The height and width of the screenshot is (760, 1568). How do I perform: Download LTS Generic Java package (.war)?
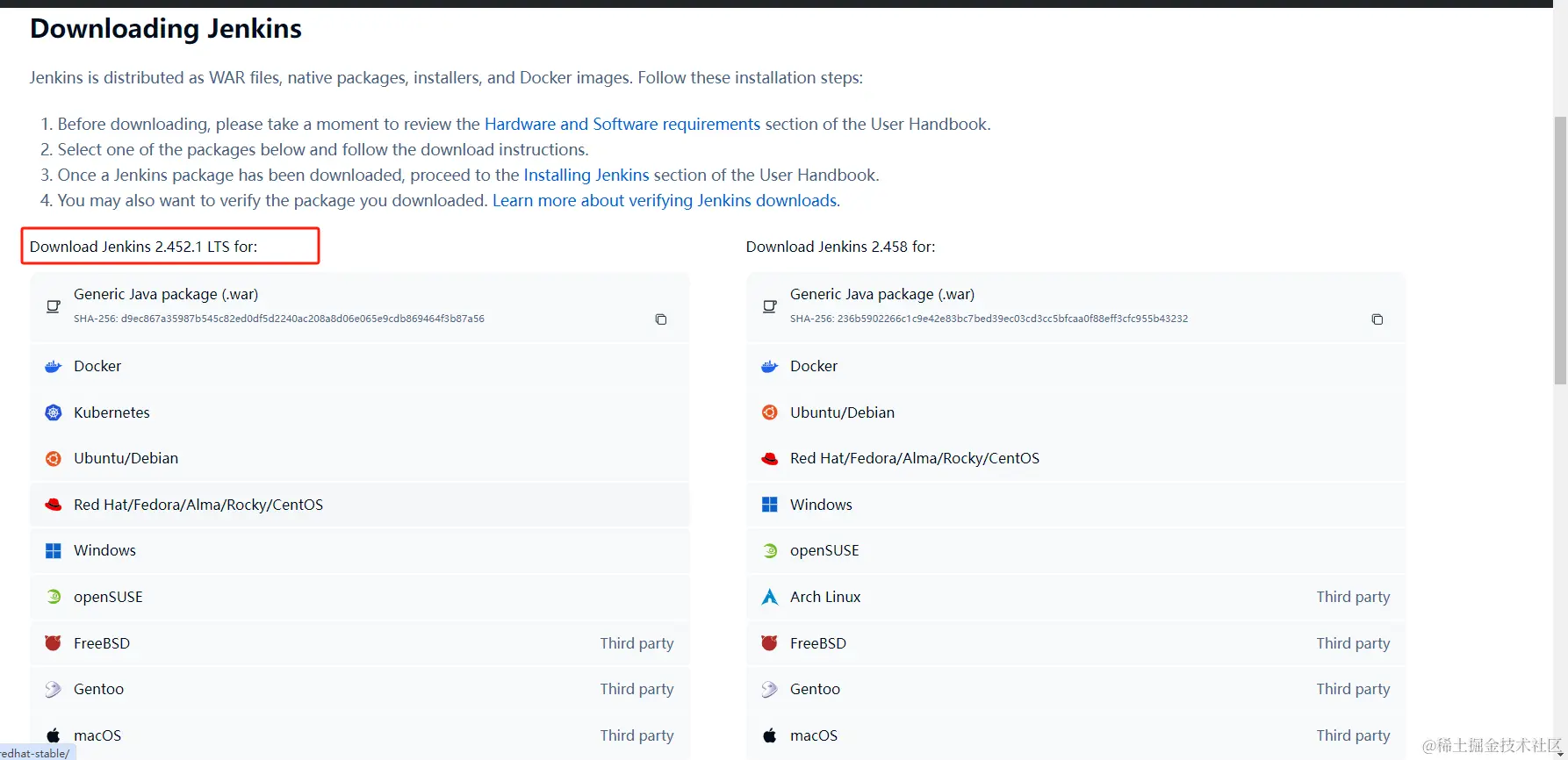coord(360,306)
